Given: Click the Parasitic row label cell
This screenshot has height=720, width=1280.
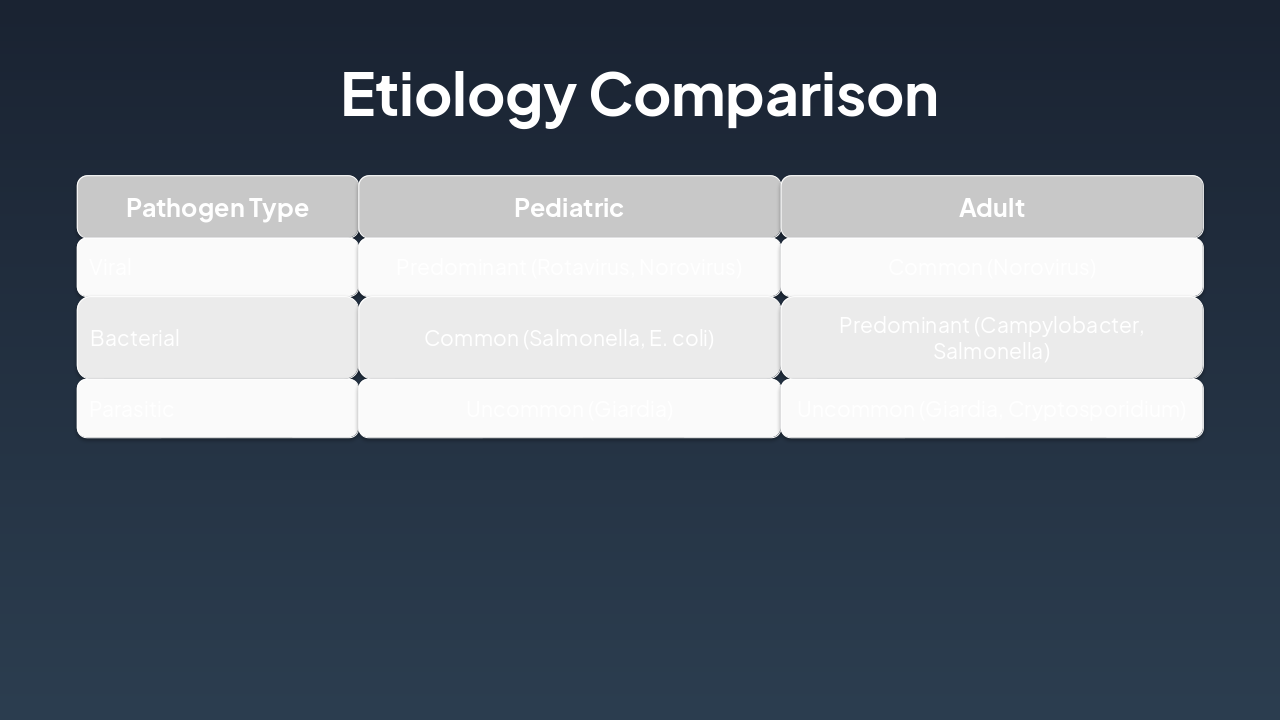Looking at the screenshot, I should (217, 408).
